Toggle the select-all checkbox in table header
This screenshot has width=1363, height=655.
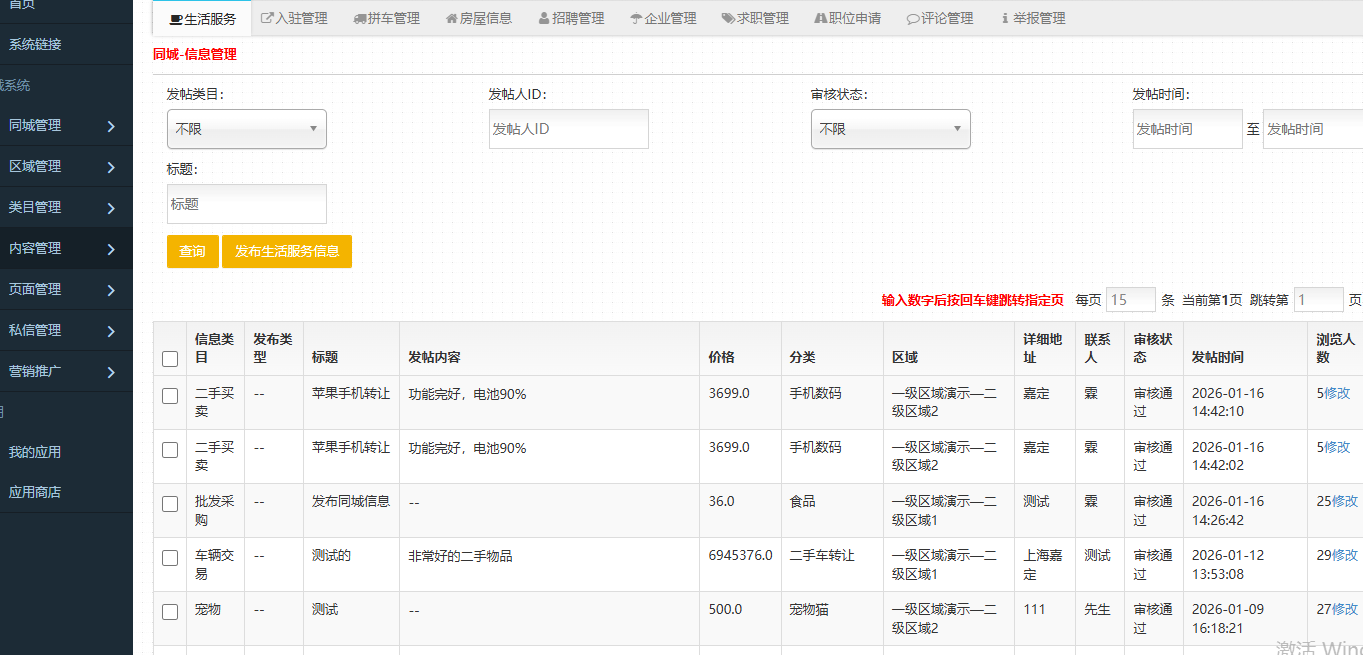point(170,358)
